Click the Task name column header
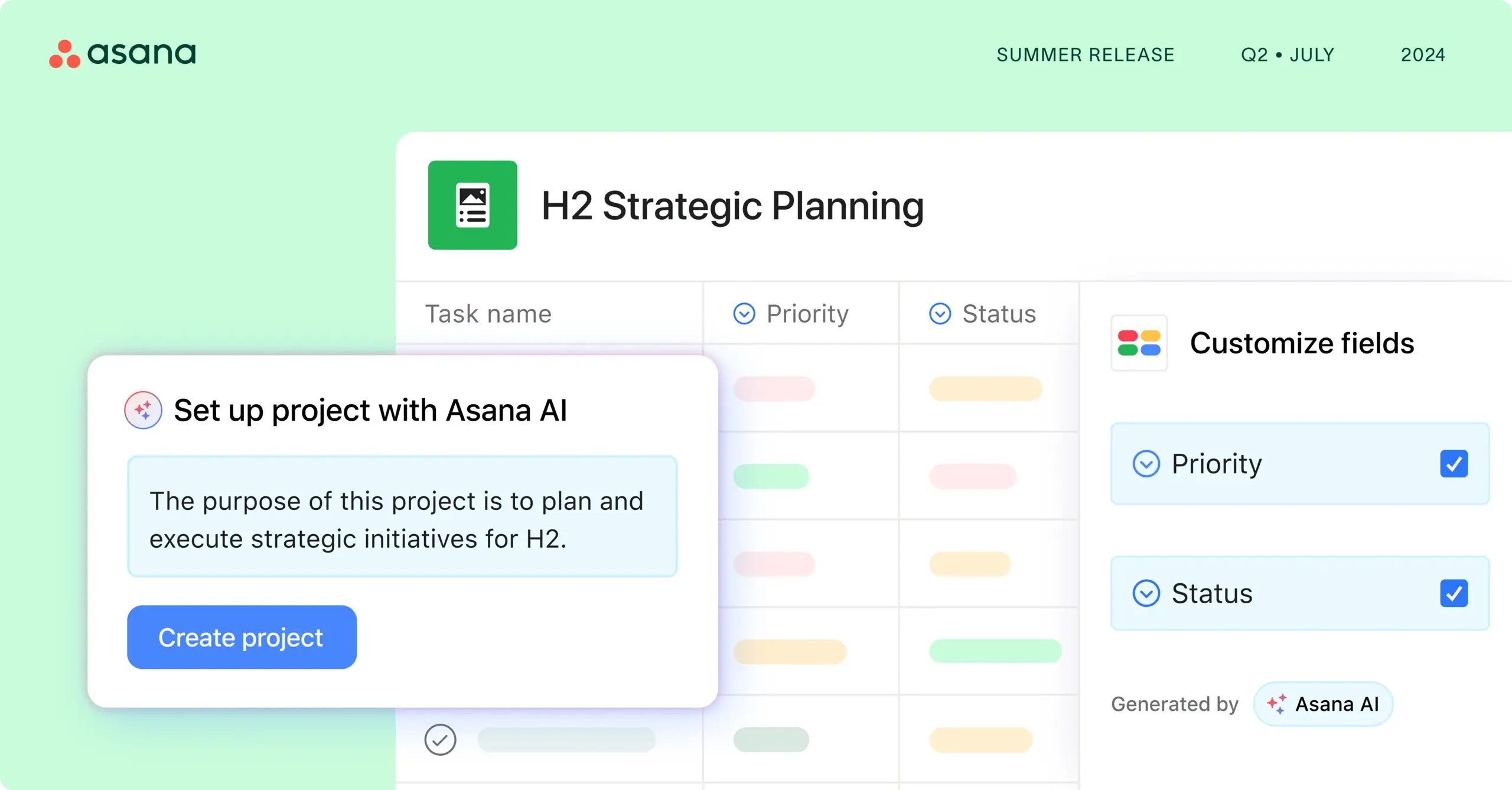This screenshot has width=1512, height=790. tap(488, 314)
